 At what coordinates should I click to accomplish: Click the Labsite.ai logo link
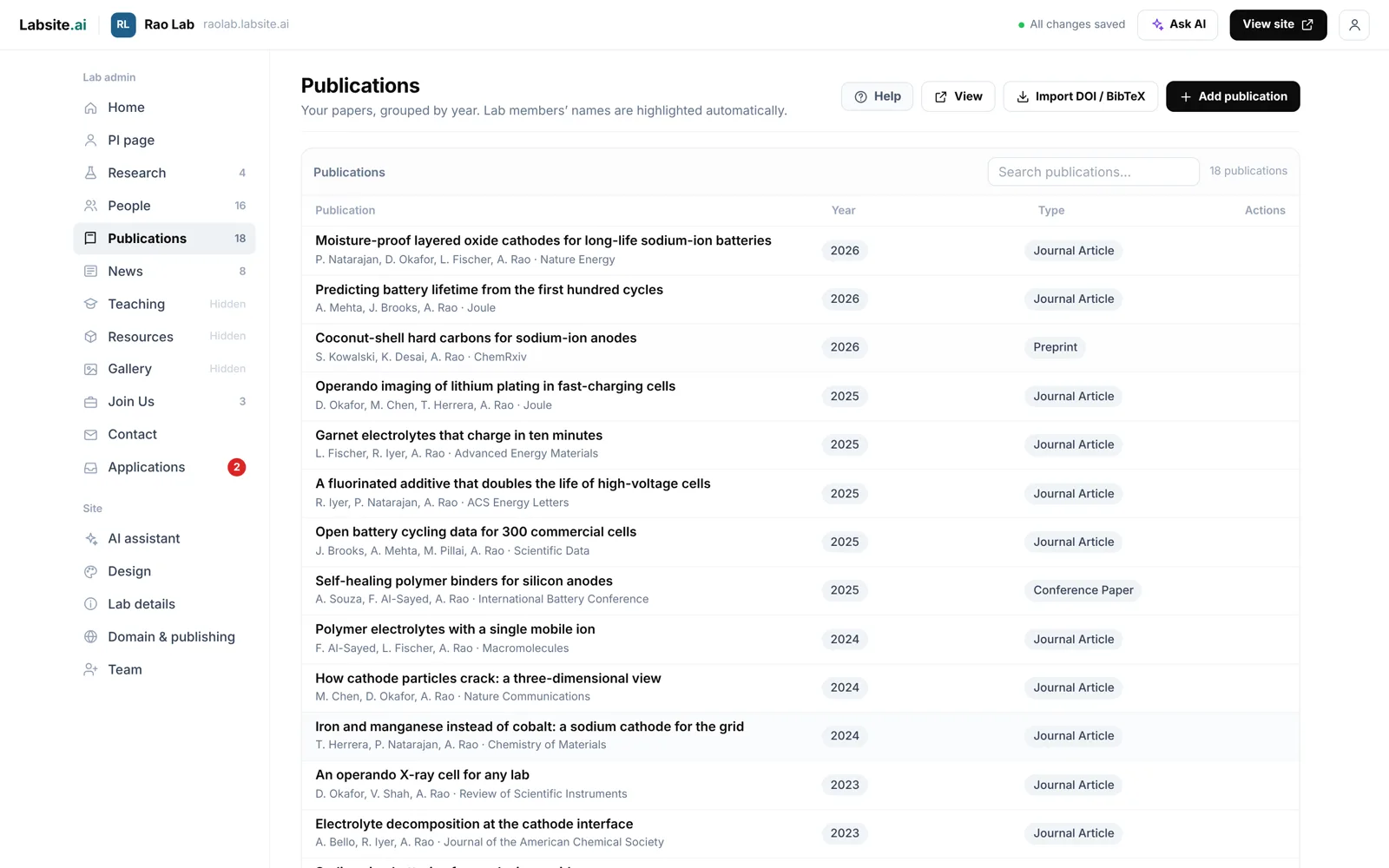click(53, 24)
